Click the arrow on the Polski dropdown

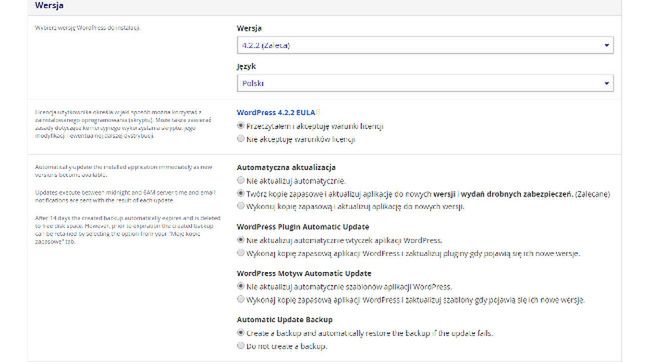(607, 83)
